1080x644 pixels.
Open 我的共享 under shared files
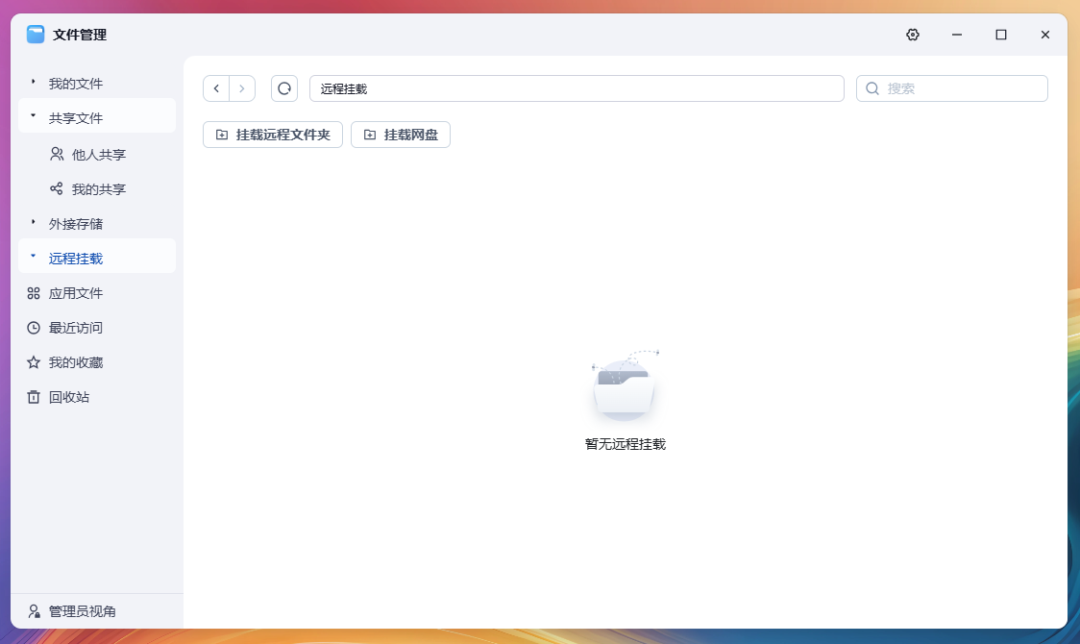97,189
